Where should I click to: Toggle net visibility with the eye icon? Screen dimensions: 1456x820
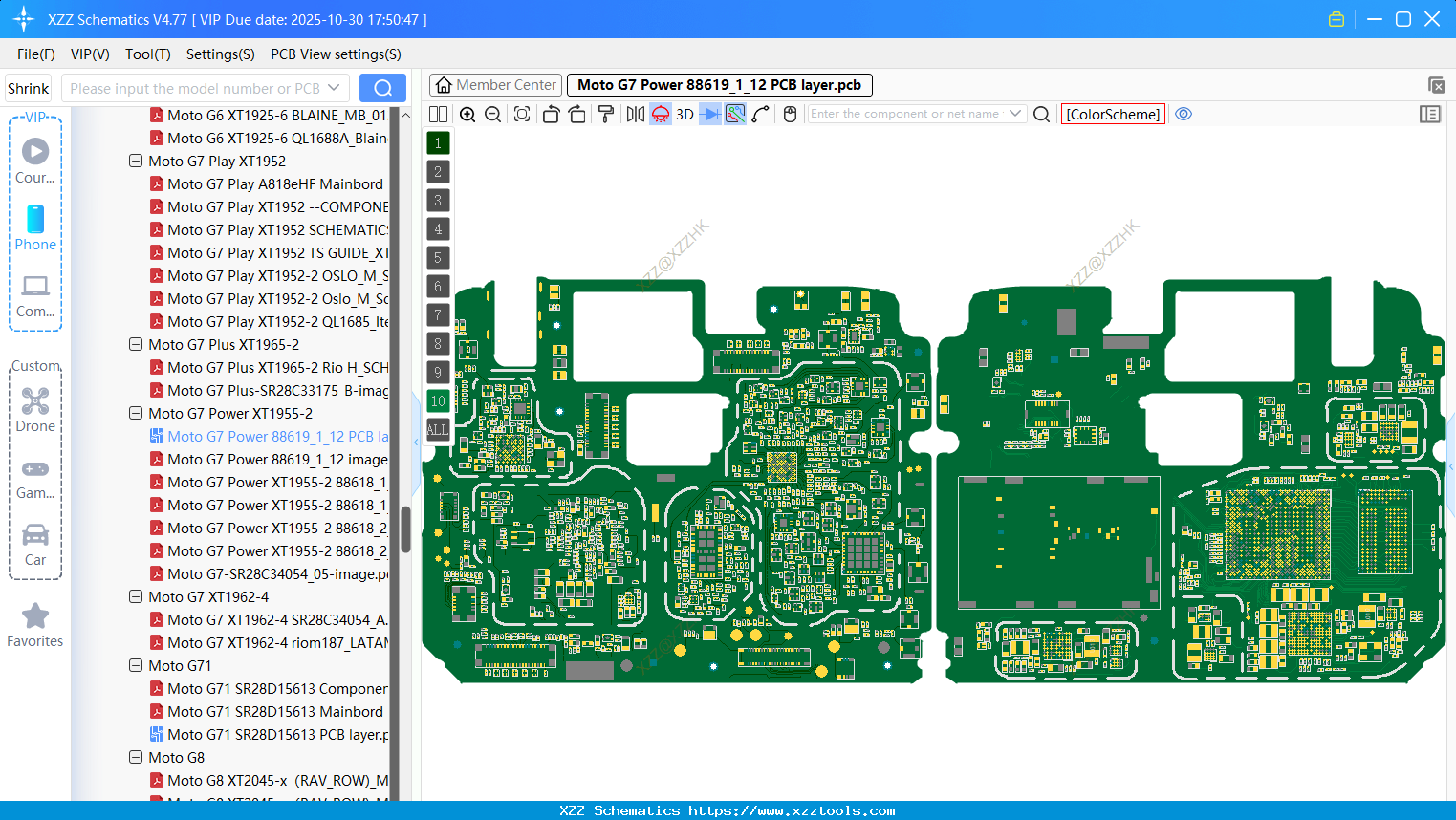coord(1184,114)
